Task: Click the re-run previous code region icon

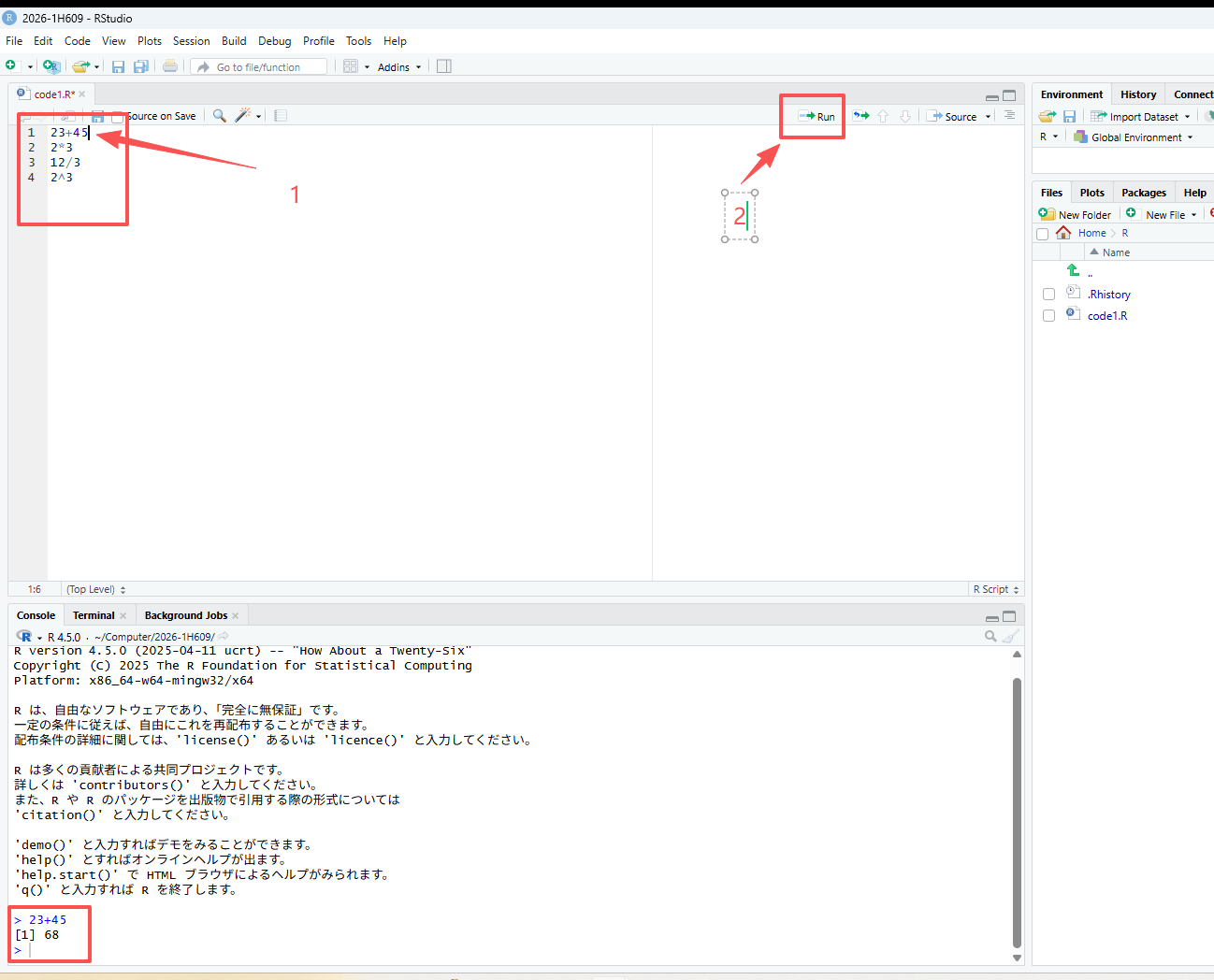Action: (860, 116)
